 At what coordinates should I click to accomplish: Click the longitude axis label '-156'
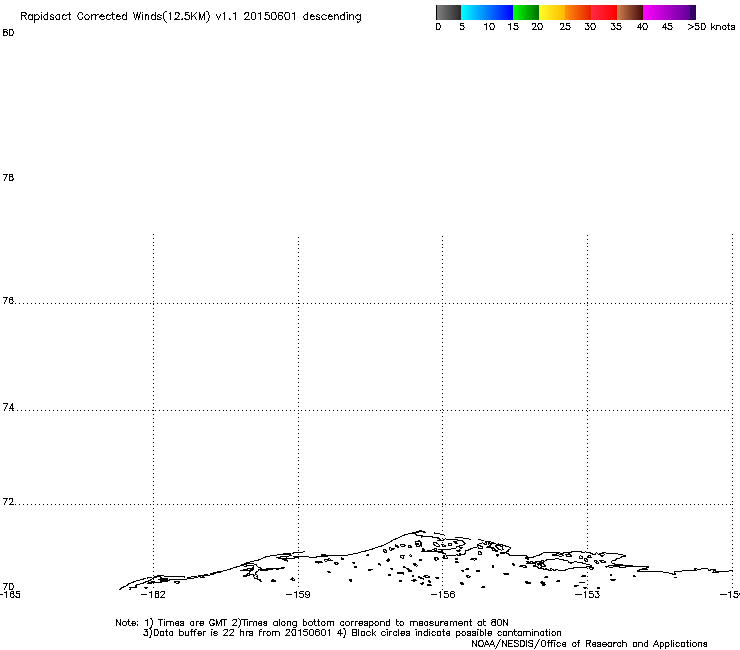point(443,594)
